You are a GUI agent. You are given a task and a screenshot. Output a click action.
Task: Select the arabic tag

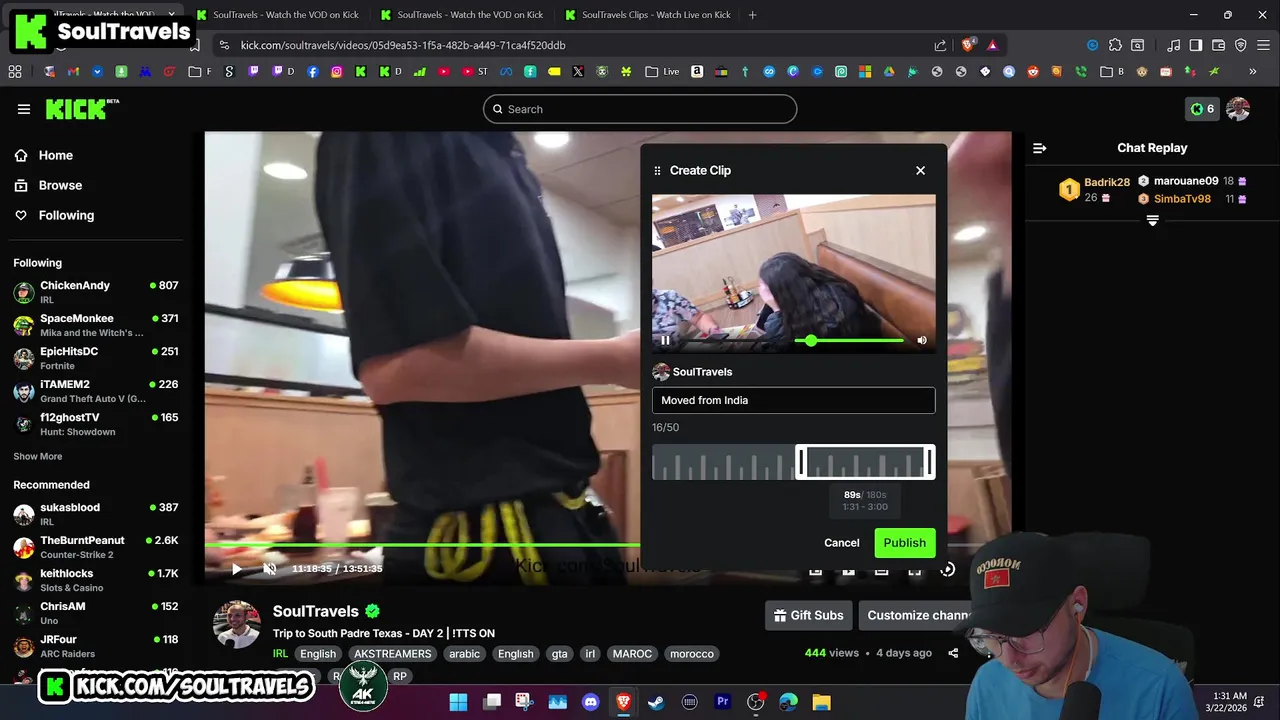[x=464, y=654]
